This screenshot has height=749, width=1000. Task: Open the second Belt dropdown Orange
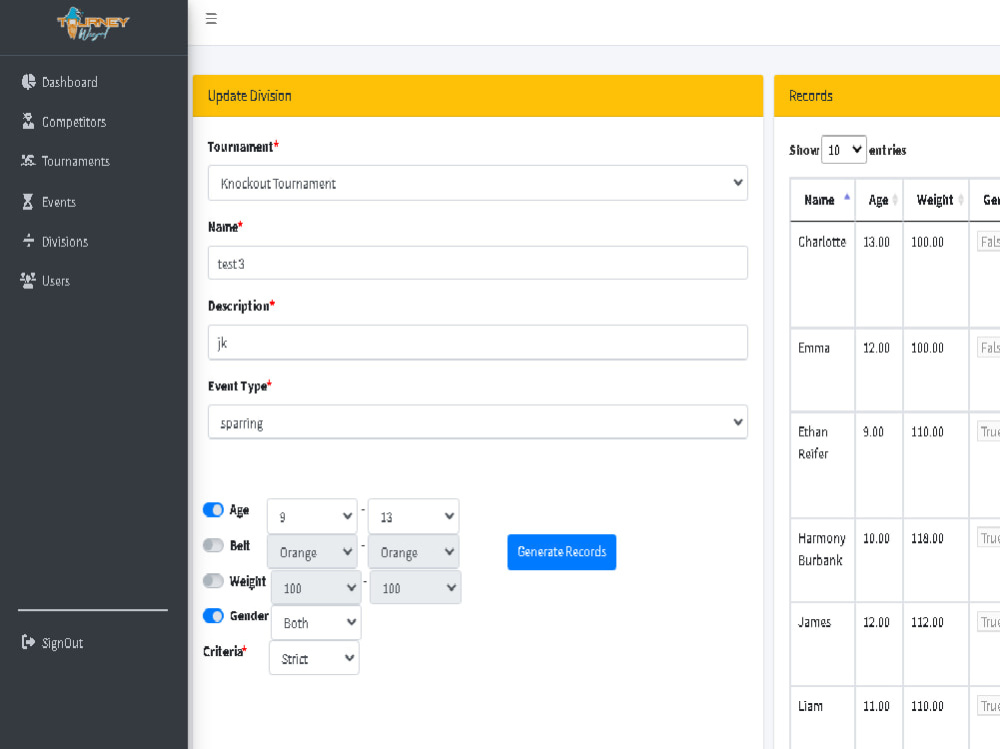413,552
